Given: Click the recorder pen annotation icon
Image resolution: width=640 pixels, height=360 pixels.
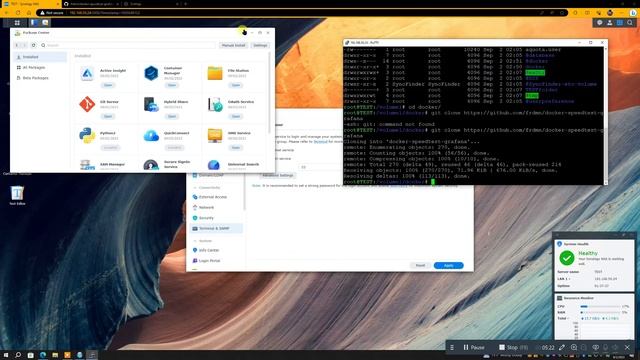Looking at the screenshot, I should 562,347.
